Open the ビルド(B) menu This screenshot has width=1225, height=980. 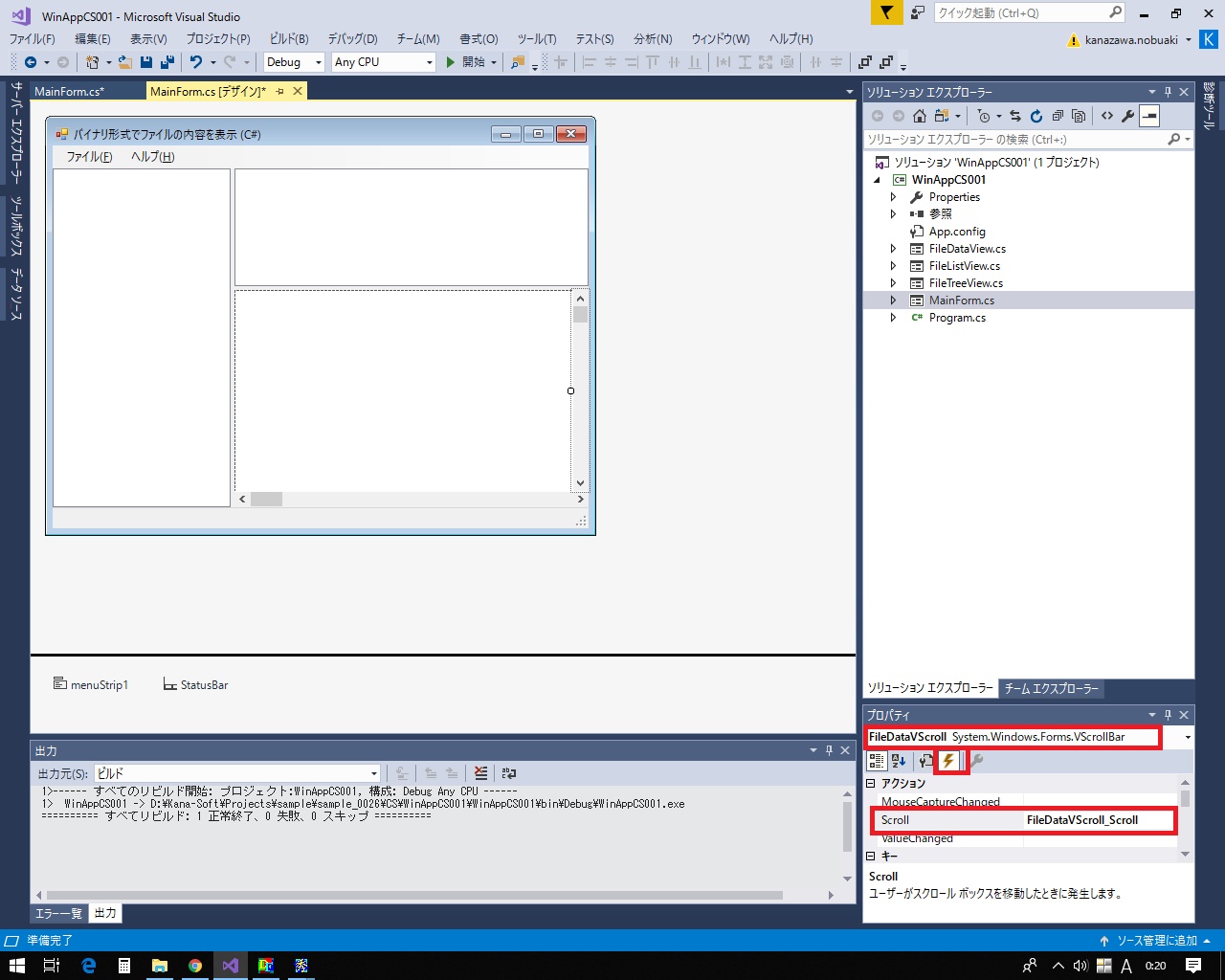[289, 39]
